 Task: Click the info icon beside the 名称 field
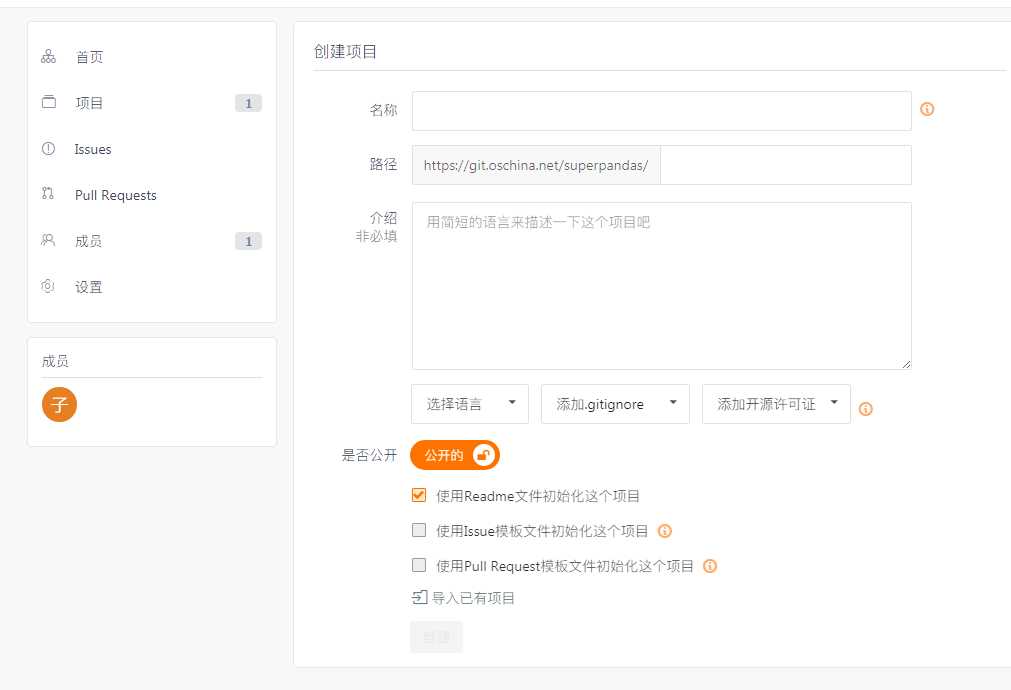coord(927,109)
